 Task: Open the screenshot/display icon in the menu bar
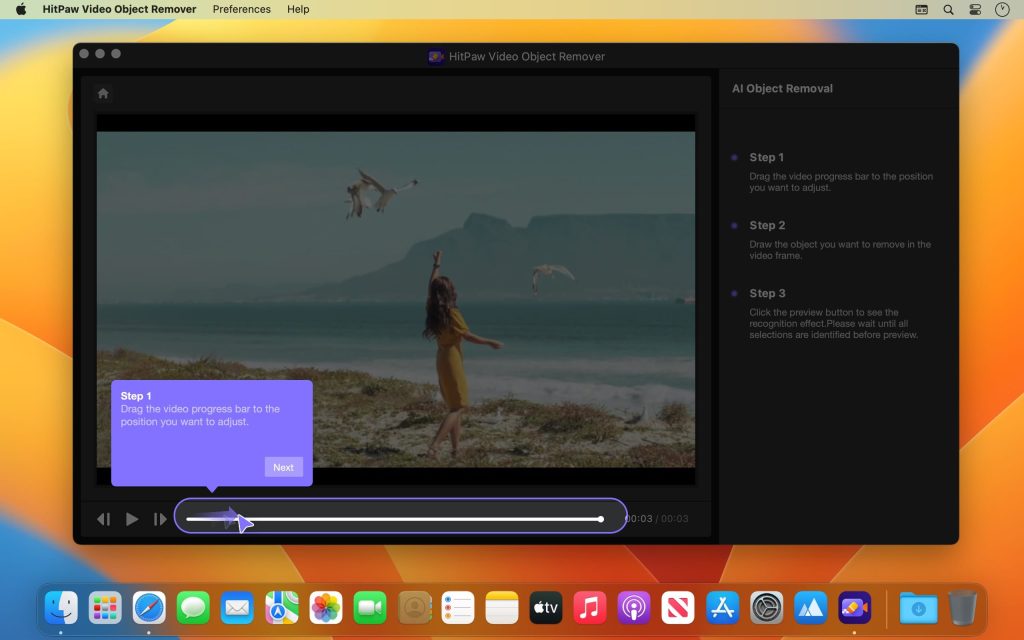tap(919, 9)
